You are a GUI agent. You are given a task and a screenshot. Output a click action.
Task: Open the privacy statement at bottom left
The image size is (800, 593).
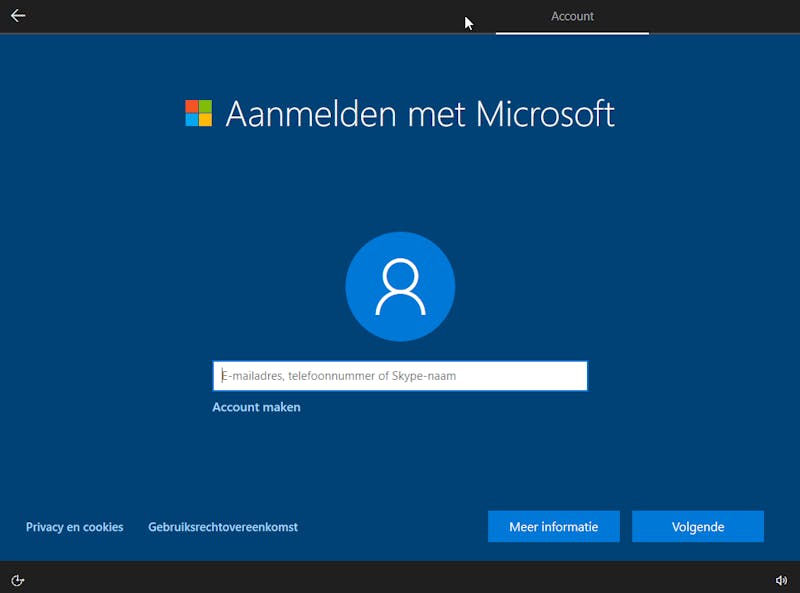click(74, 526)
